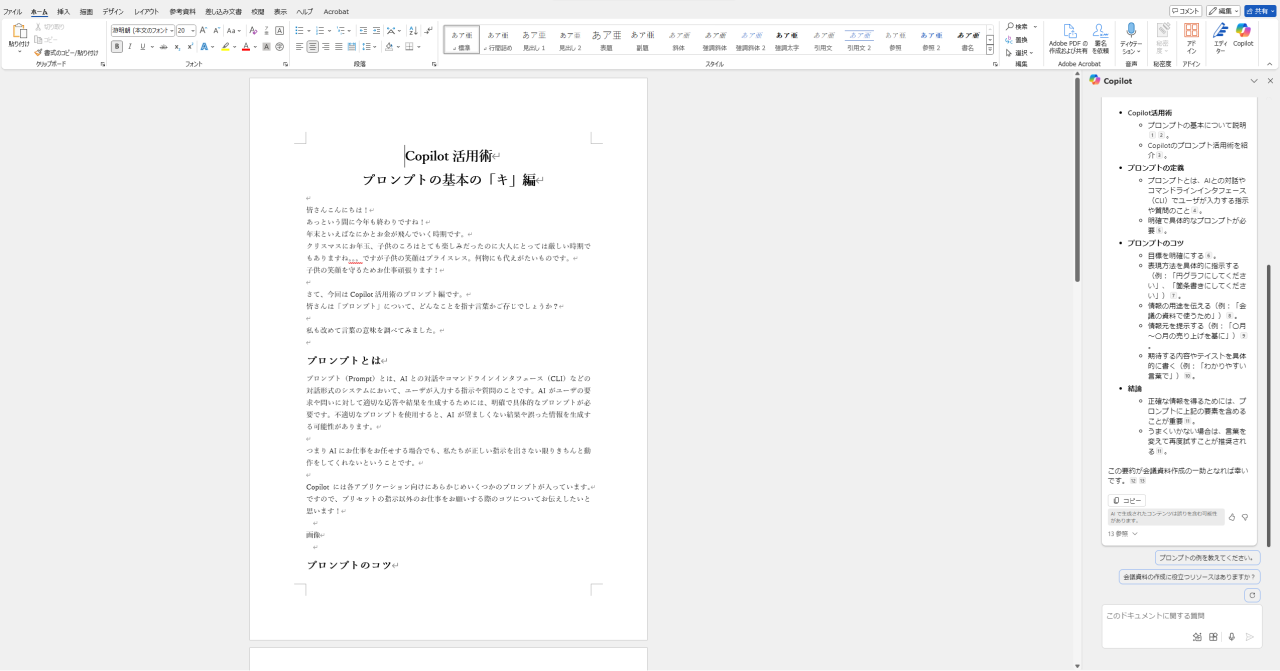Toggle Underline formatting (U)

pyautogui.click(x=142, y=47)
